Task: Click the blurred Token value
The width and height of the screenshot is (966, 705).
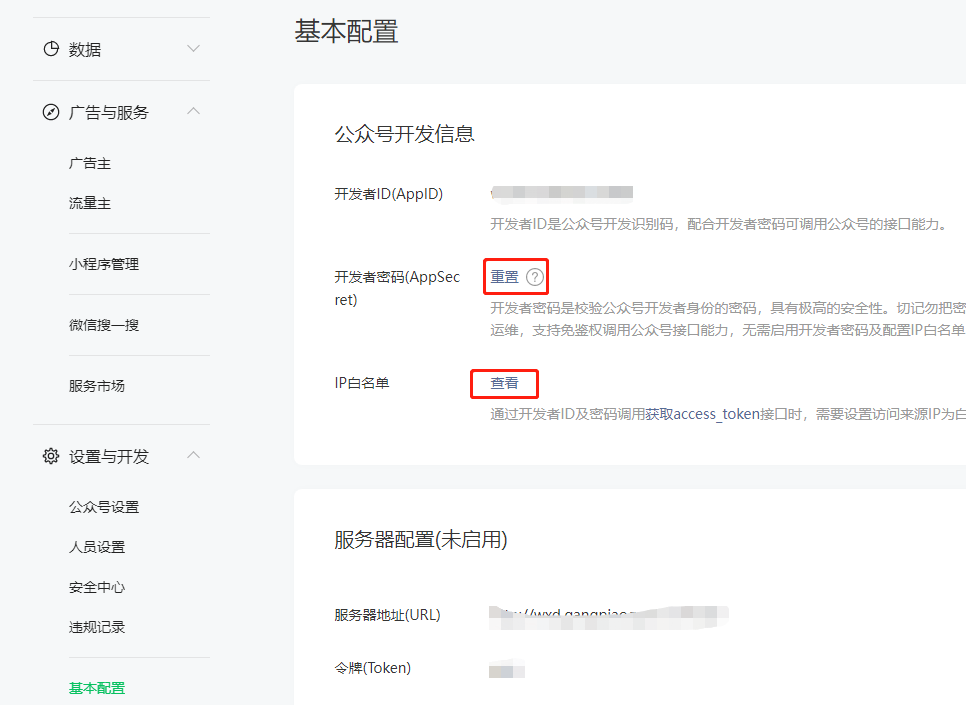Action: [x=506, y=669]
